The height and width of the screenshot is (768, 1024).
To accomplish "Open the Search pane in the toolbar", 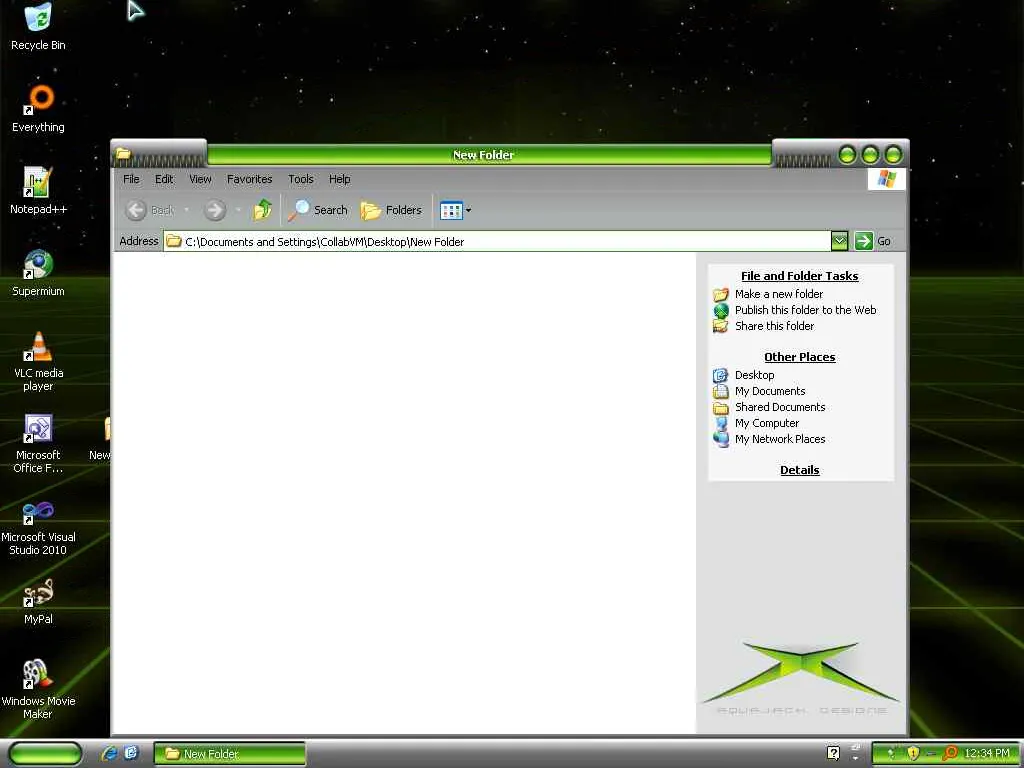I will (x=318, y=210).
